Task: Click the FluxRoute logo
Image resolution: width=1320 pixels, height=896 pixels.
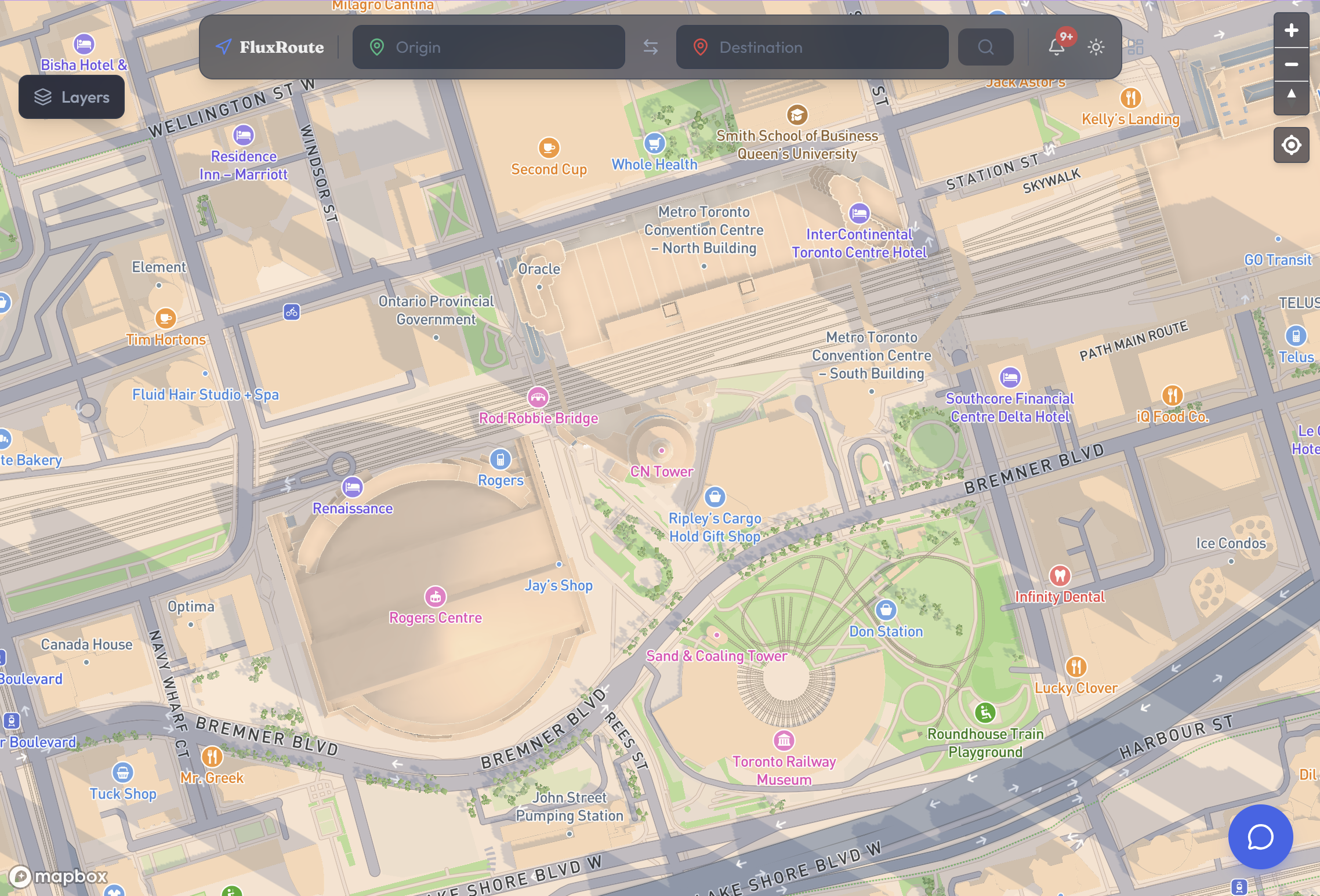Action: (x=270, y=48)
